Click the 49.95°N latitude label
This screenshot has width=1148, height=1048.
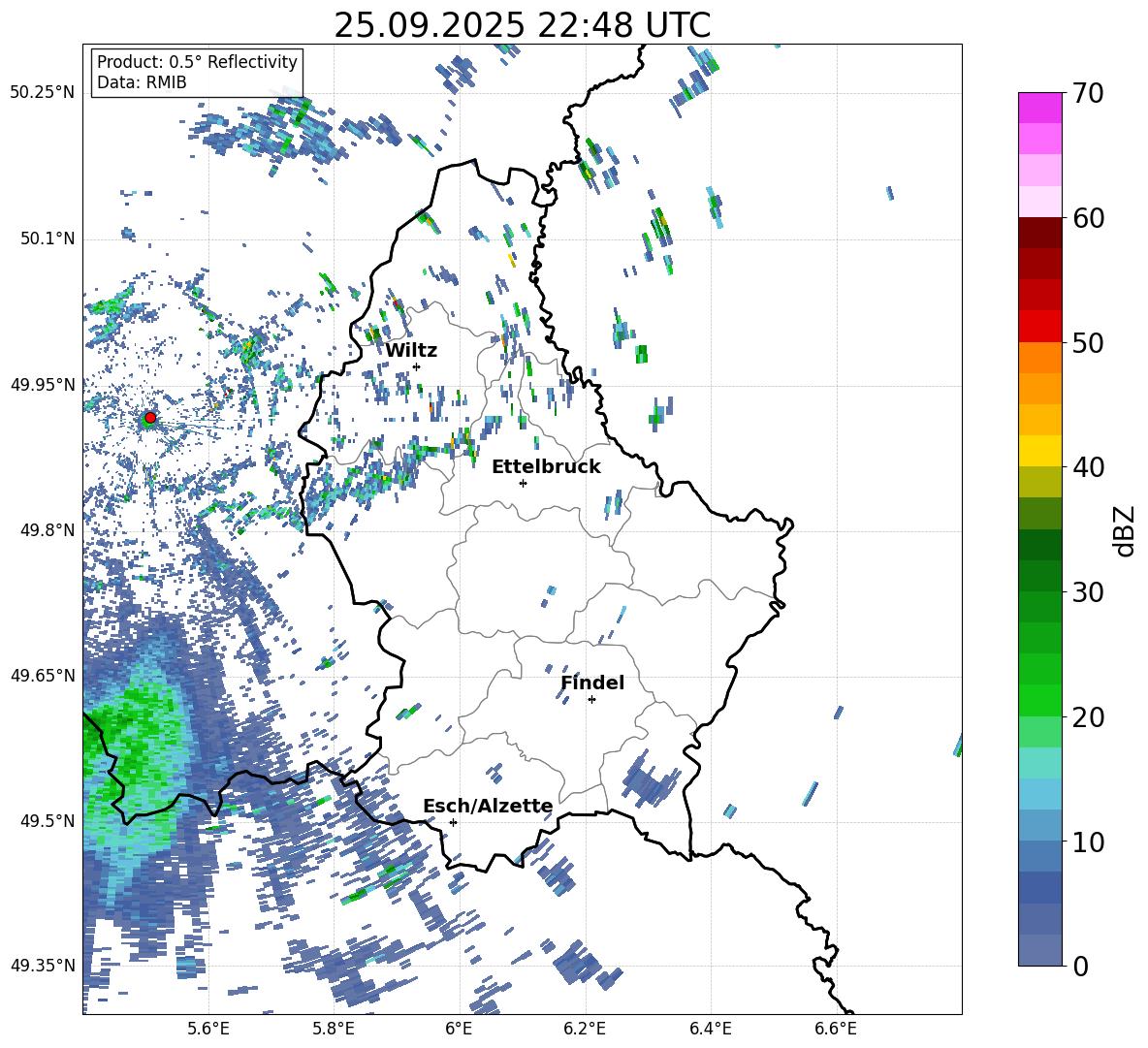[x=43, y=384]
